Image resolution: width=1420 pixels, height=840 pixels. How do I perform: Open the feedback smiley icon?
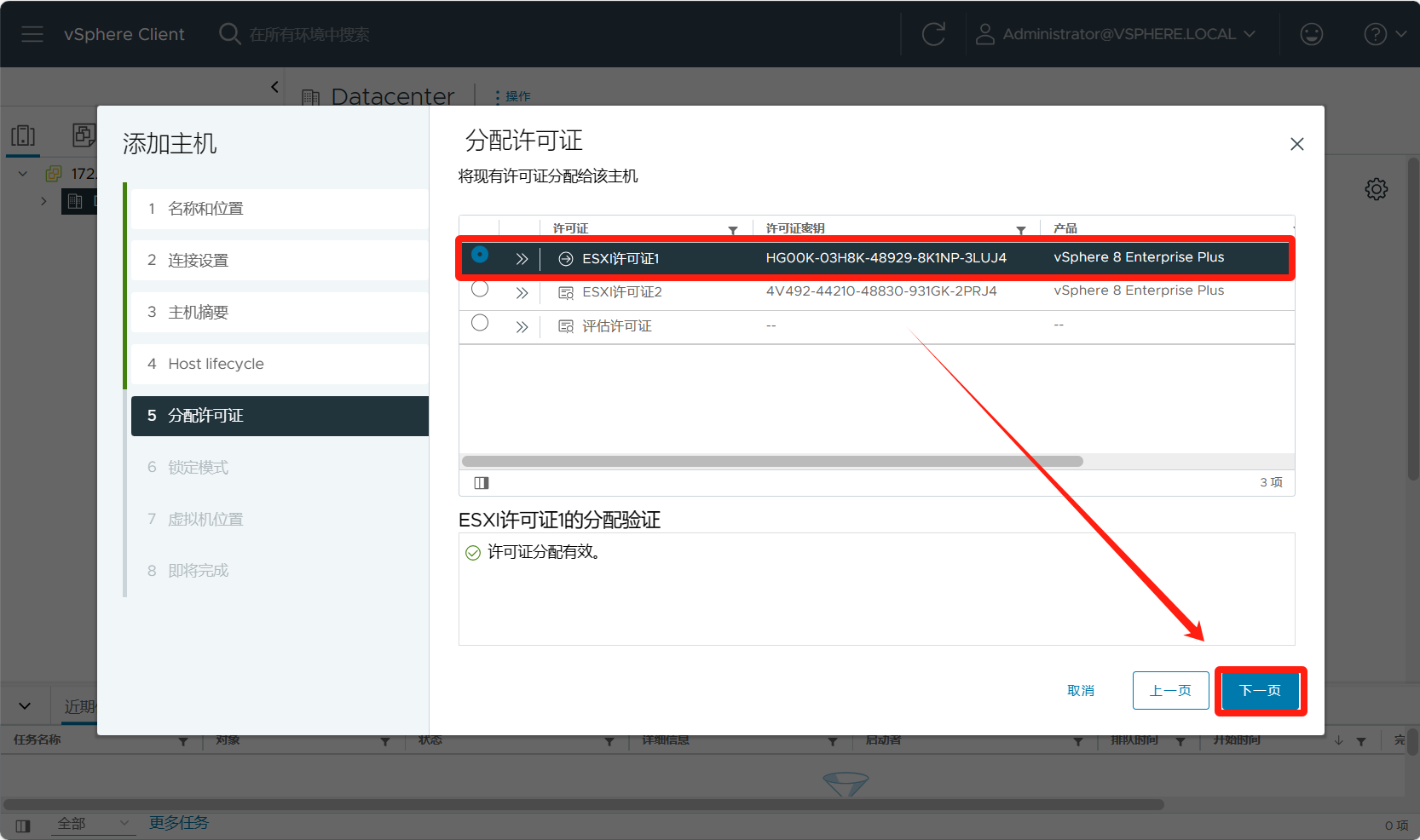pyautogui.click(x=1311, y=34)
